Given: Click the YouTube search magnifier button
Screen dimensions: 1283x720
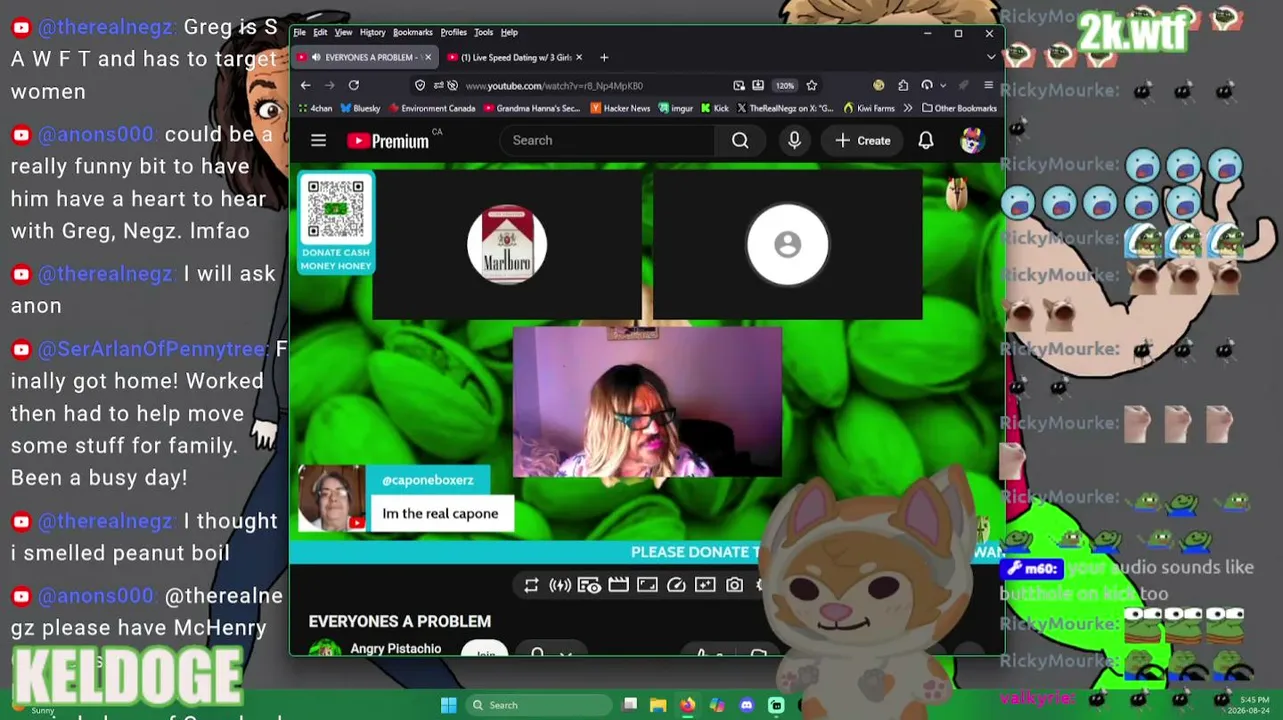Looking at the screenshot, I should coord(740,141).
